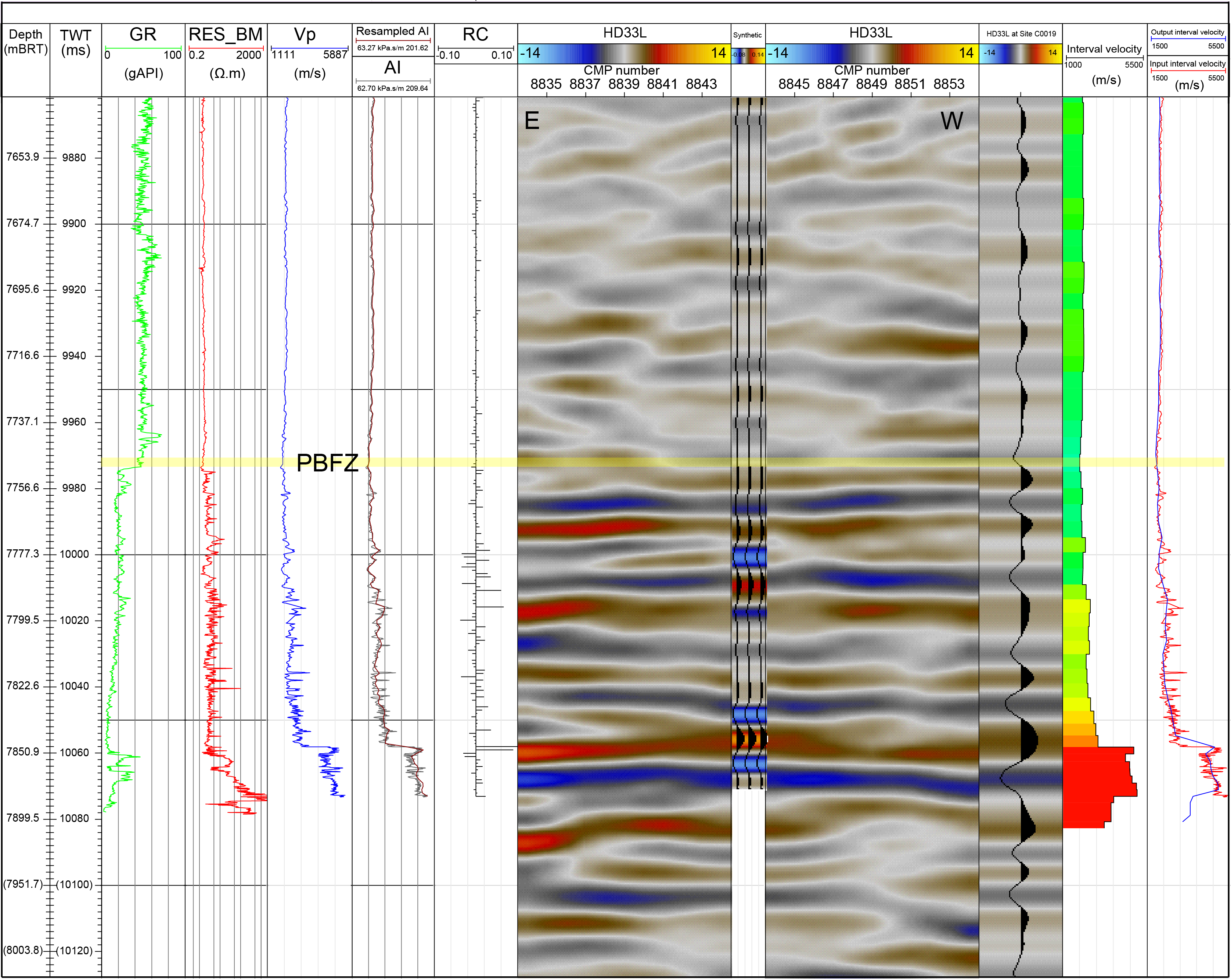This screenshot has width=1231, height=980.
Task: Click the HD33L at Site C0019 header
Action: point(1021,34)
